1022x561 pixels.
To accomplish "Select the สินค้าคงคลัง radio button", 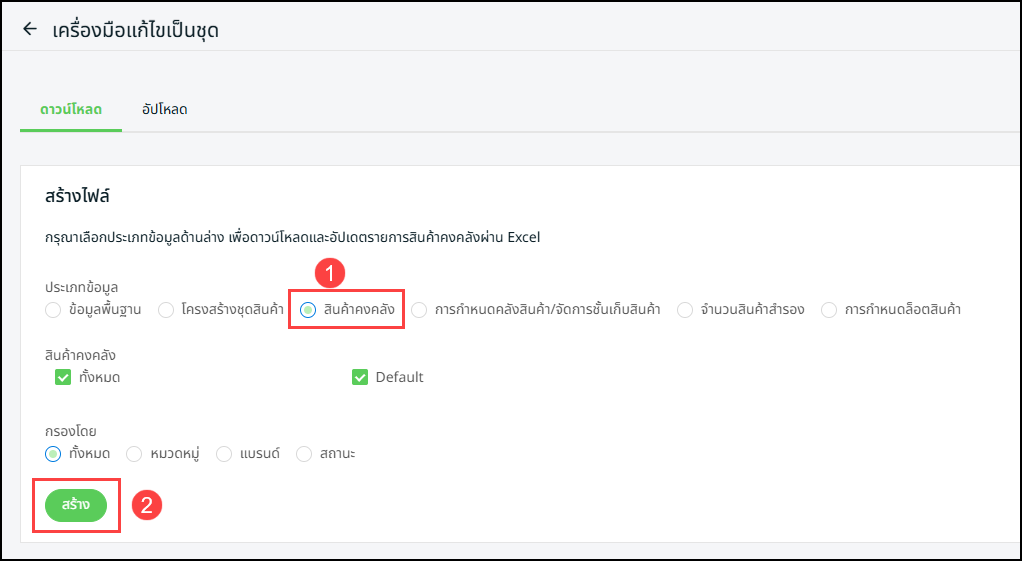I will coord(308,310).
